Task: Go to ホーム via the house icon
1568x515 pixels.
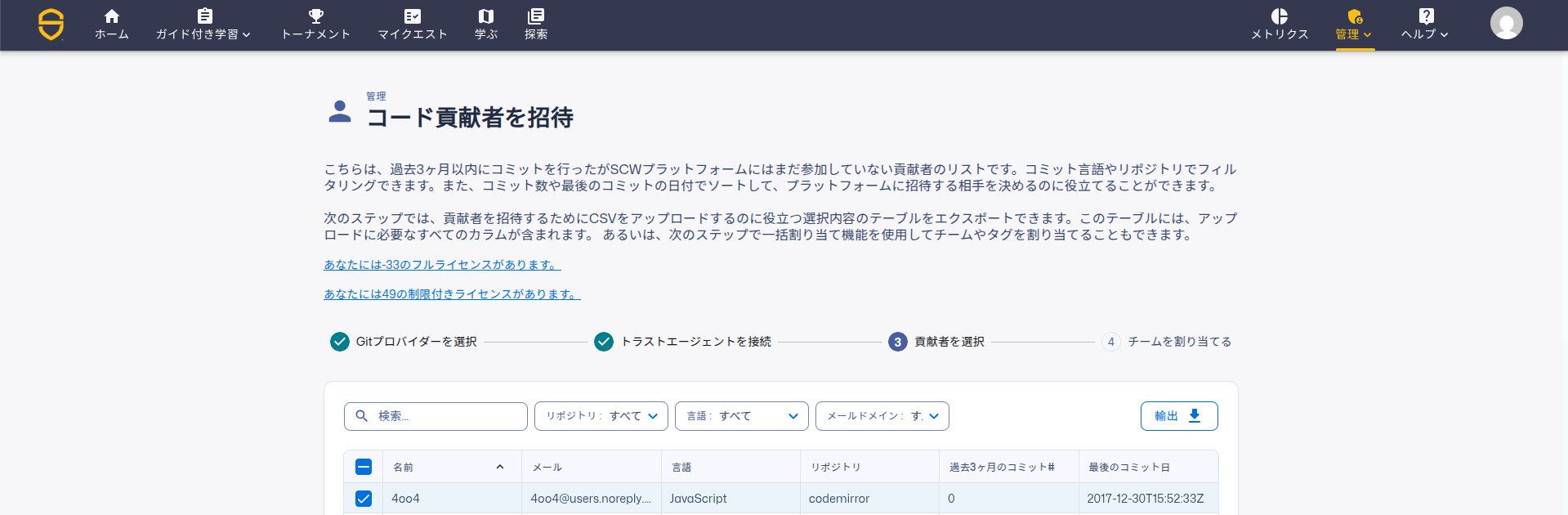Action: pos(112,16)
